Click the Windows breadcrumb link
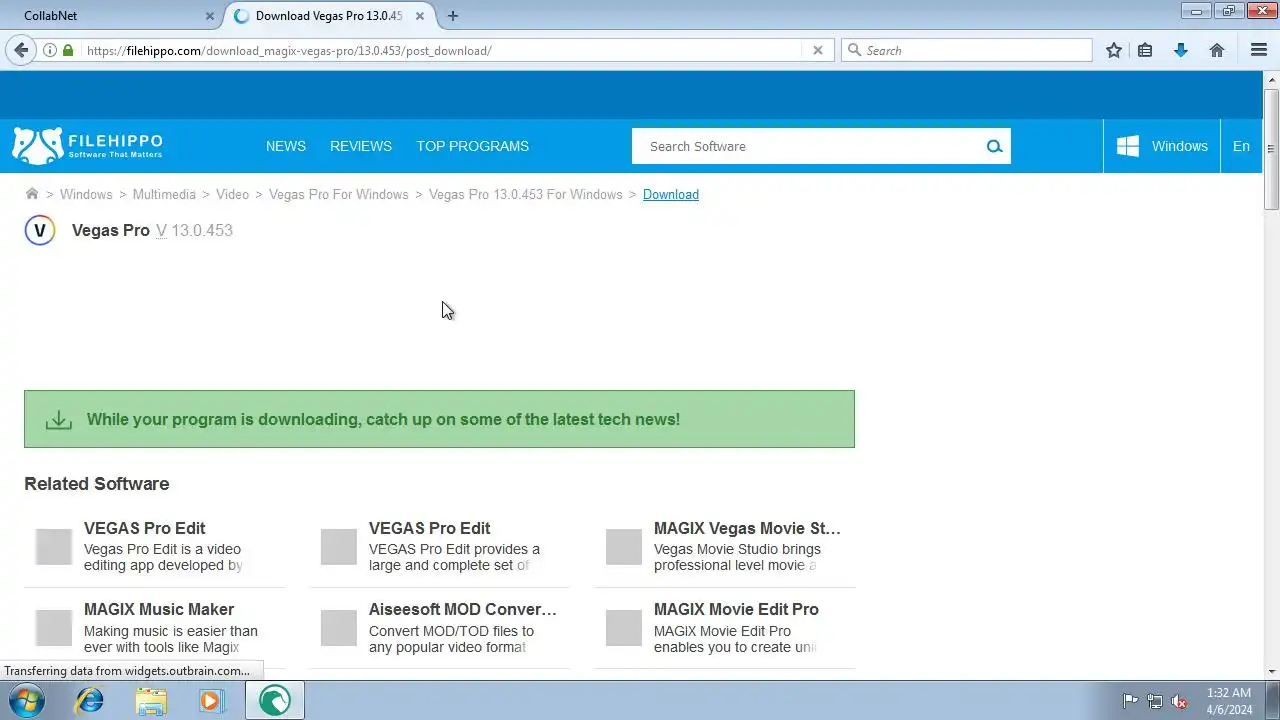1280x720 pixels. click(x=86, y=194)
